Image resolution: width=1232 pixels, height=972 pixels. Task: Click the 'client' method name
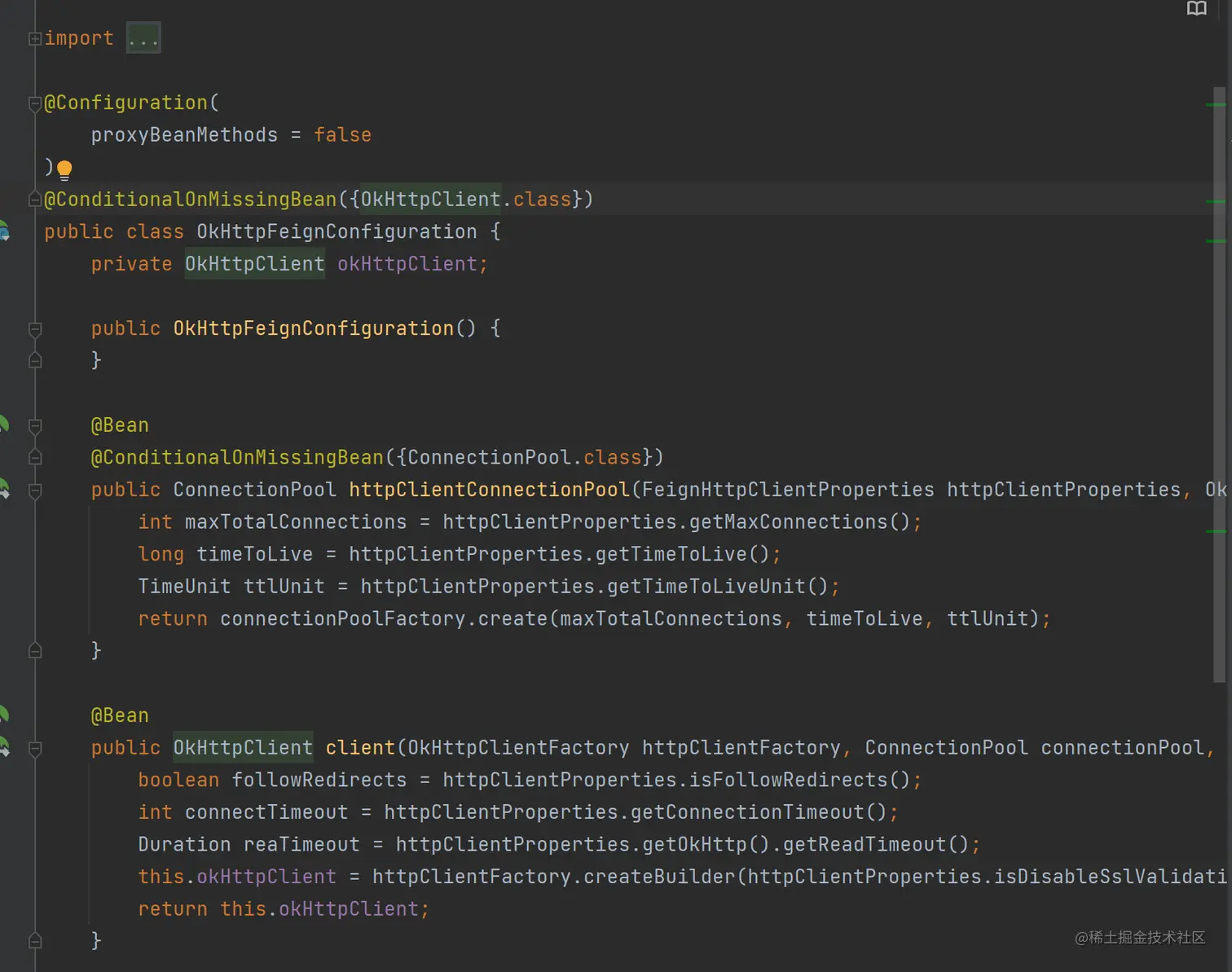tap(360, 748)
